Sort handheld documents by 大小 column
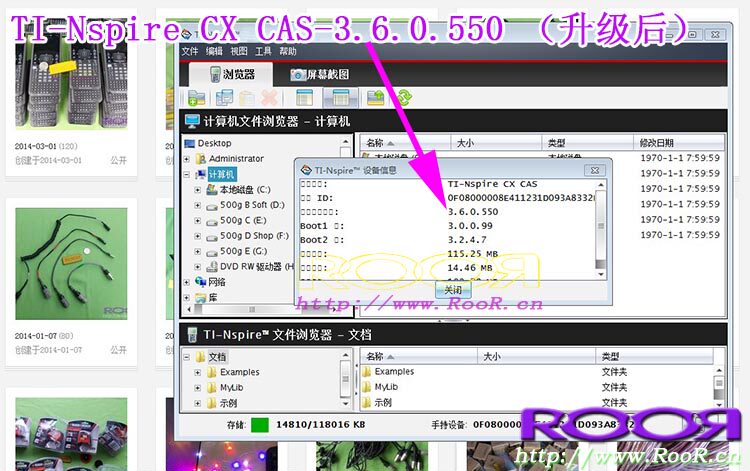The image size is (750, 471). click(x=537, y=356)
